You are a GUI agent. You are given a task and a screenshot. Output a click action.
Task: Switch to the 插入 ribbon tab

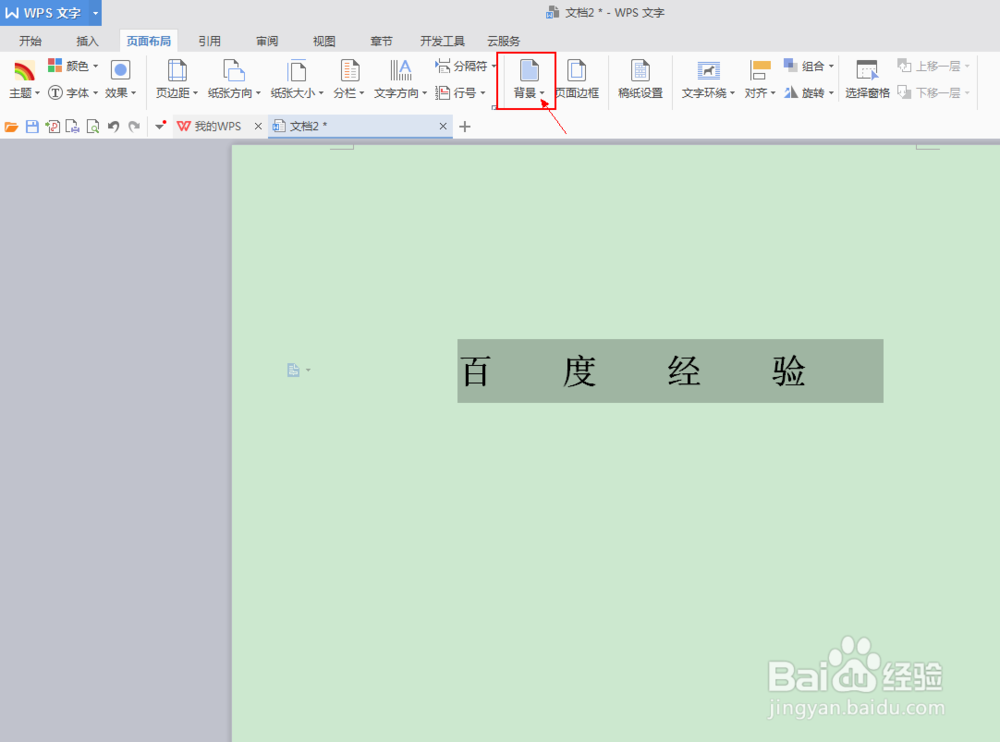point(87,40)
